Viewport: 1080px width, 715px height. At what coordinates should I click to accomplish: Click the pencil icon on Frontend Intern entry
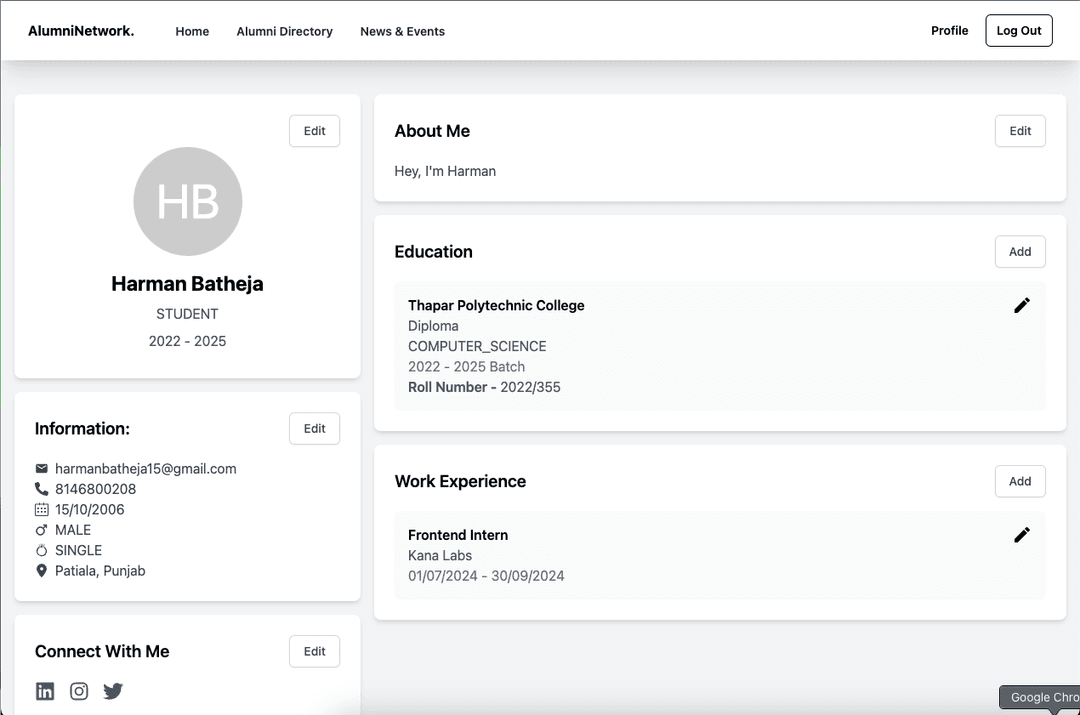[1022, 535]
